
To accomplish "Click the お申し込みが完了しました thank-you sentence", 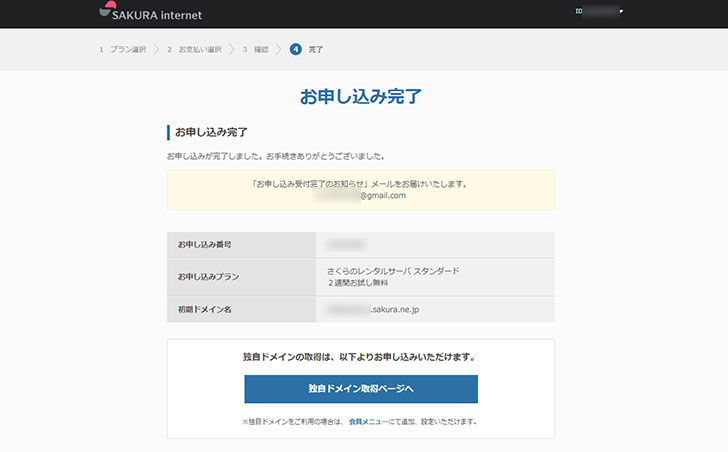I will pos(276,156).
